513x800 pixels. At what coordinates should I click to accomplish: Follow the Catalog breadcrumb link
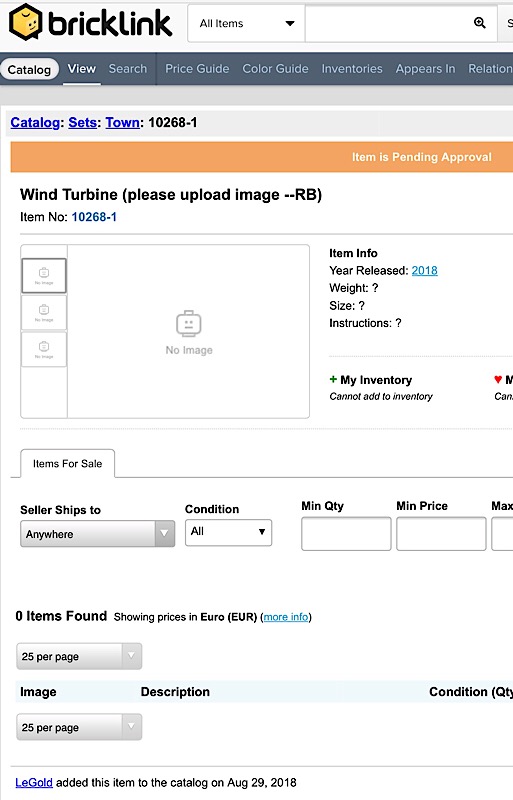[35, 122]
